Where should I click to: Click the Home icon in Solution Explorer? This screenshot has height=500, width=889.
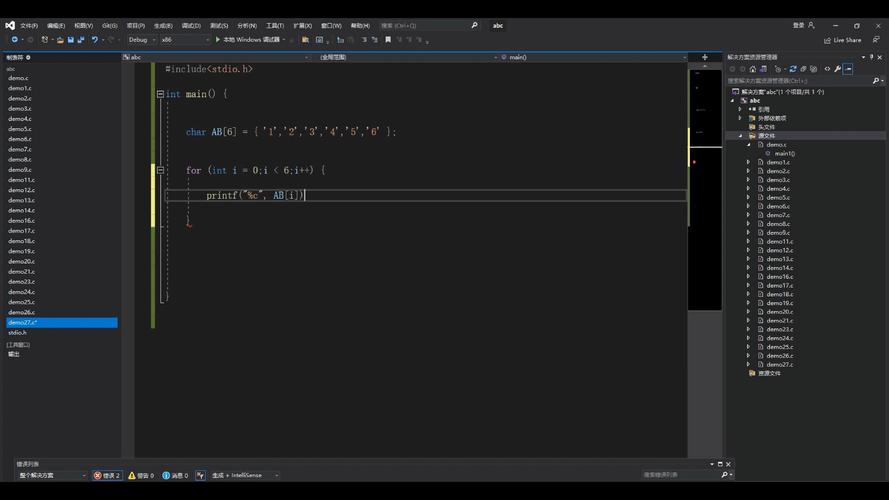pyautogui.click(x=752, y=69)
